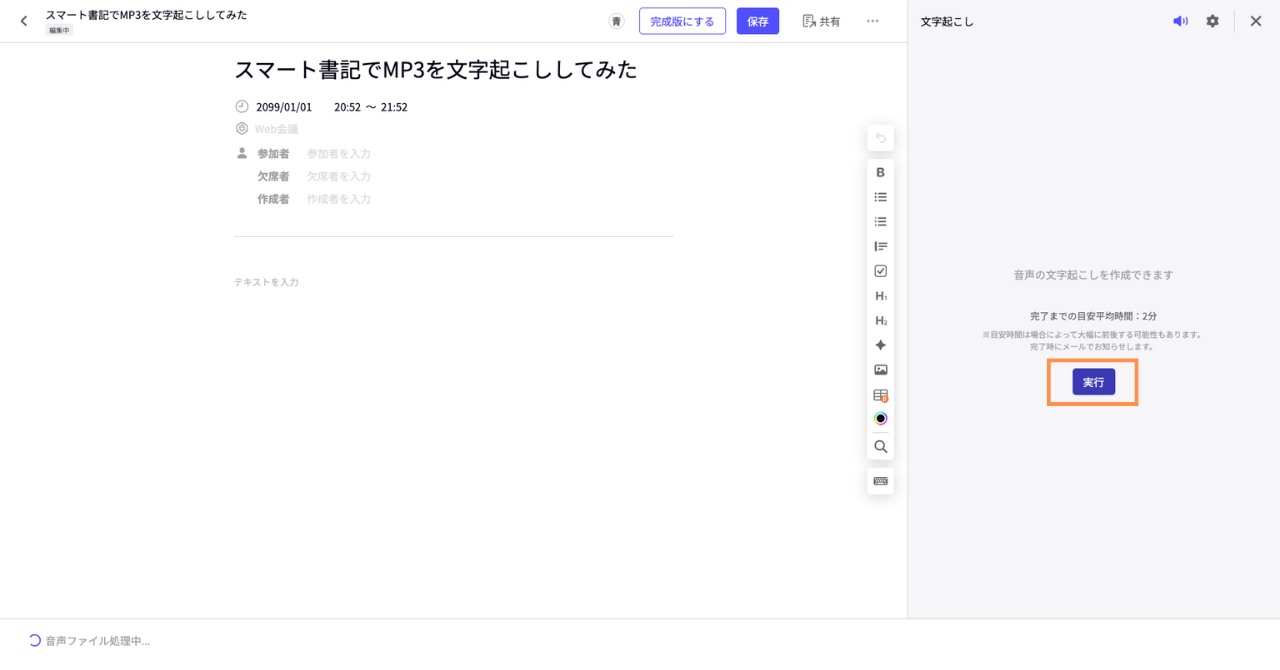Apply Heading 1 style
The image size is (1280, 670).
pos(880,296)
